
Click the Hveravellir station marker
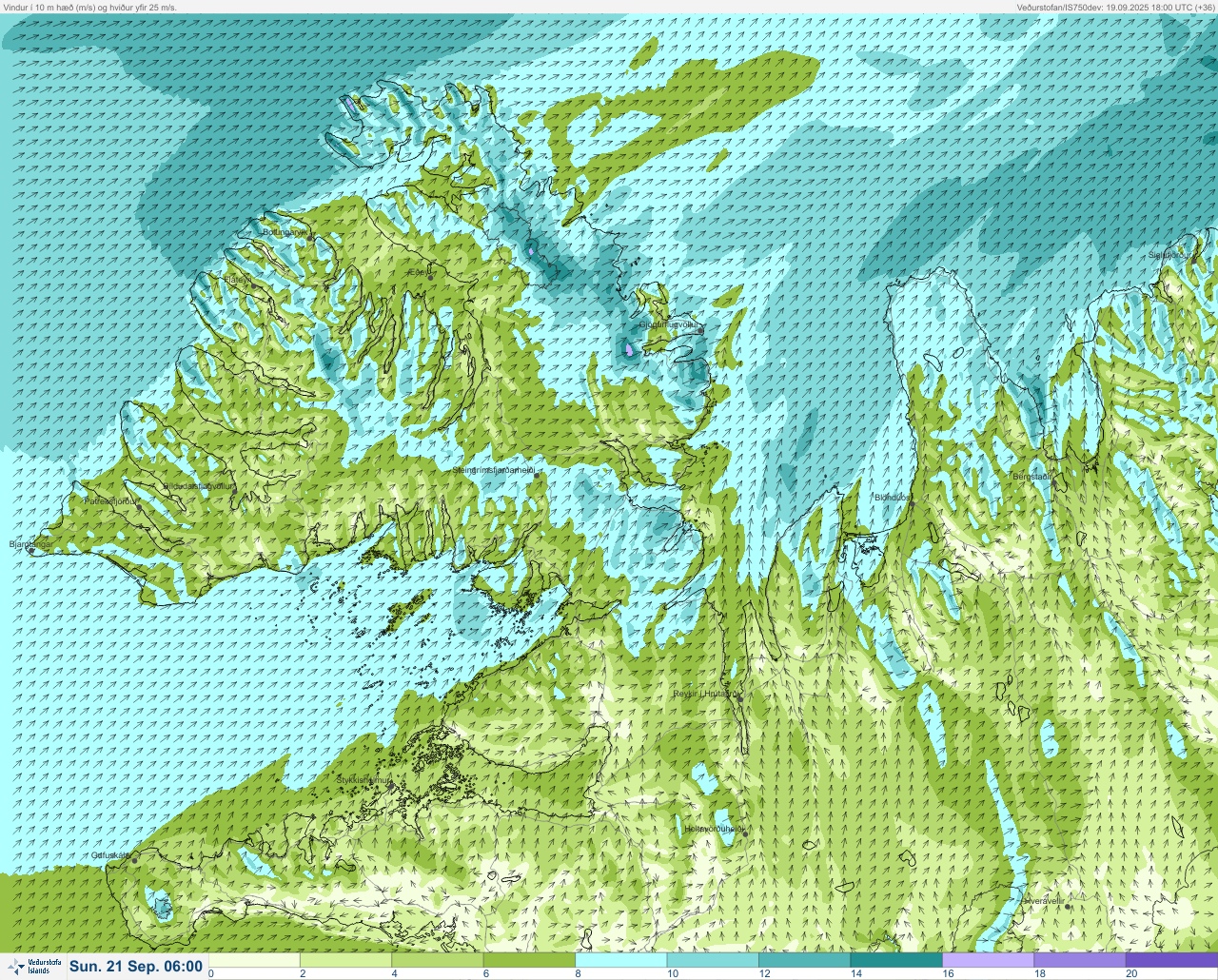pyautogui.click(x=1069, y=907)
